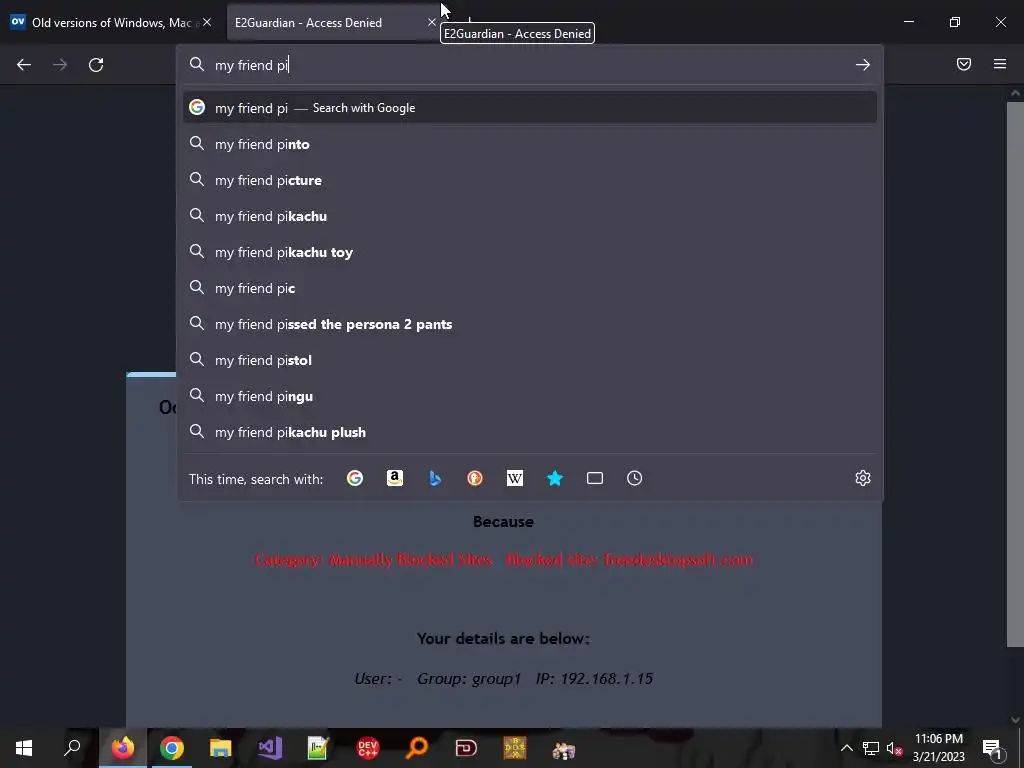Search this time with Bing icon
The width and height of the screenshot is (1024, 768).
(435, 478)
